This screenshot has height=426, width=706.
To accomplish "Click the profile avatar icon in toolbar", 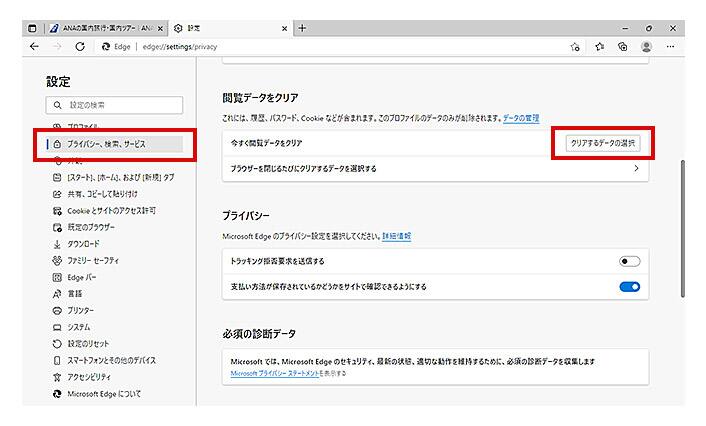I will point(647,47).
